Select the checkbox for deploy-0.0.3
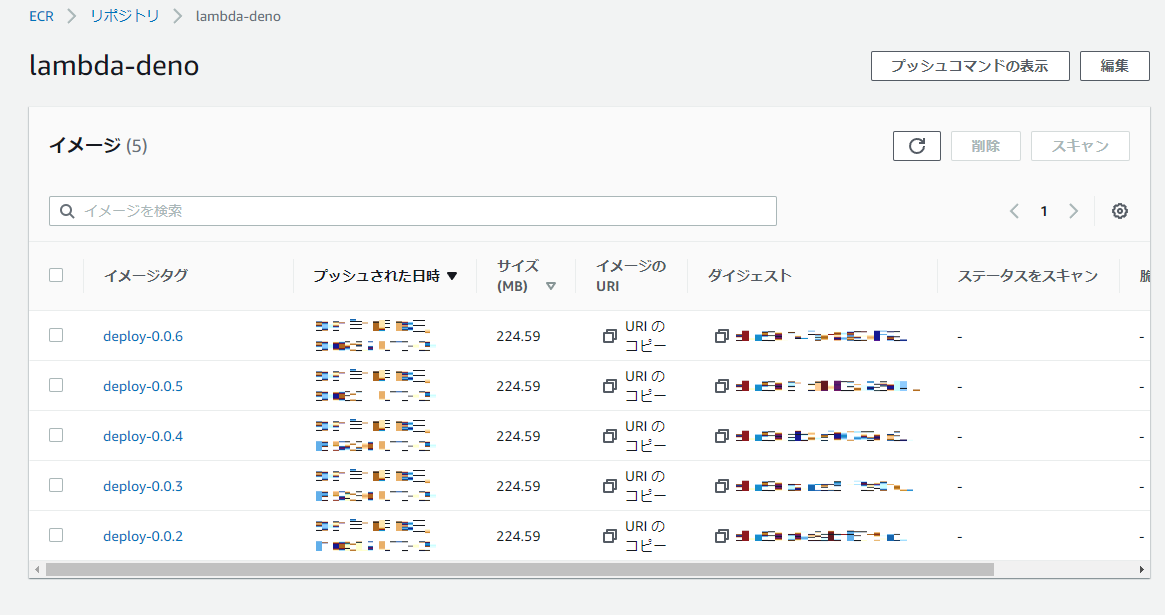Image resolution: width=1165 pixels, height=615 pixels. point(56,485)
